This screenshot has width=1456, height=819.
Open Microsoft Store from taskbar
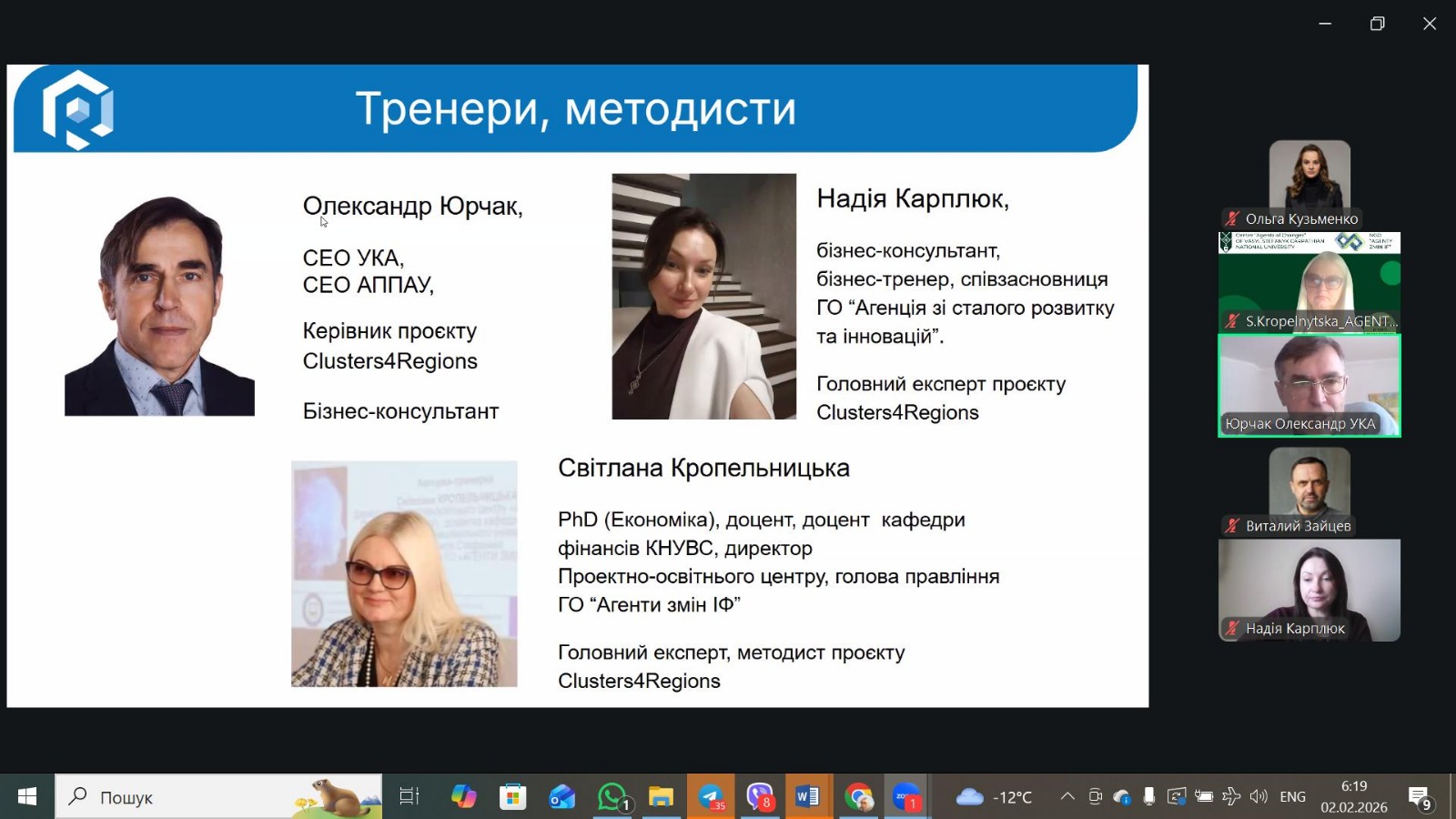coord(513,797)
